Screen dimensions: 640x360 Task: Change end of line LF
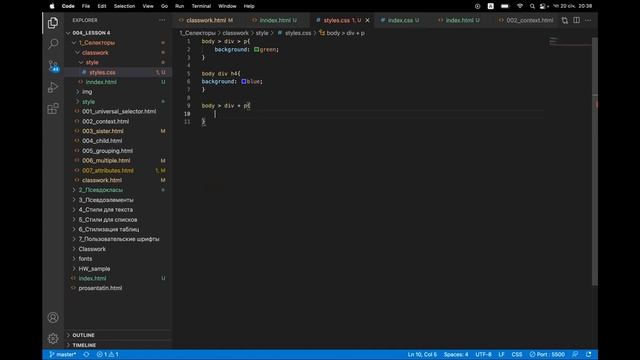501,354
